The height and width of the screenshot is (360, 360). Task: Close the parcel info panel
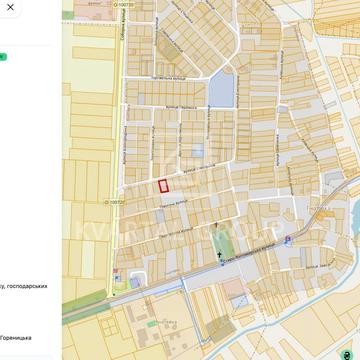(10, 7)
